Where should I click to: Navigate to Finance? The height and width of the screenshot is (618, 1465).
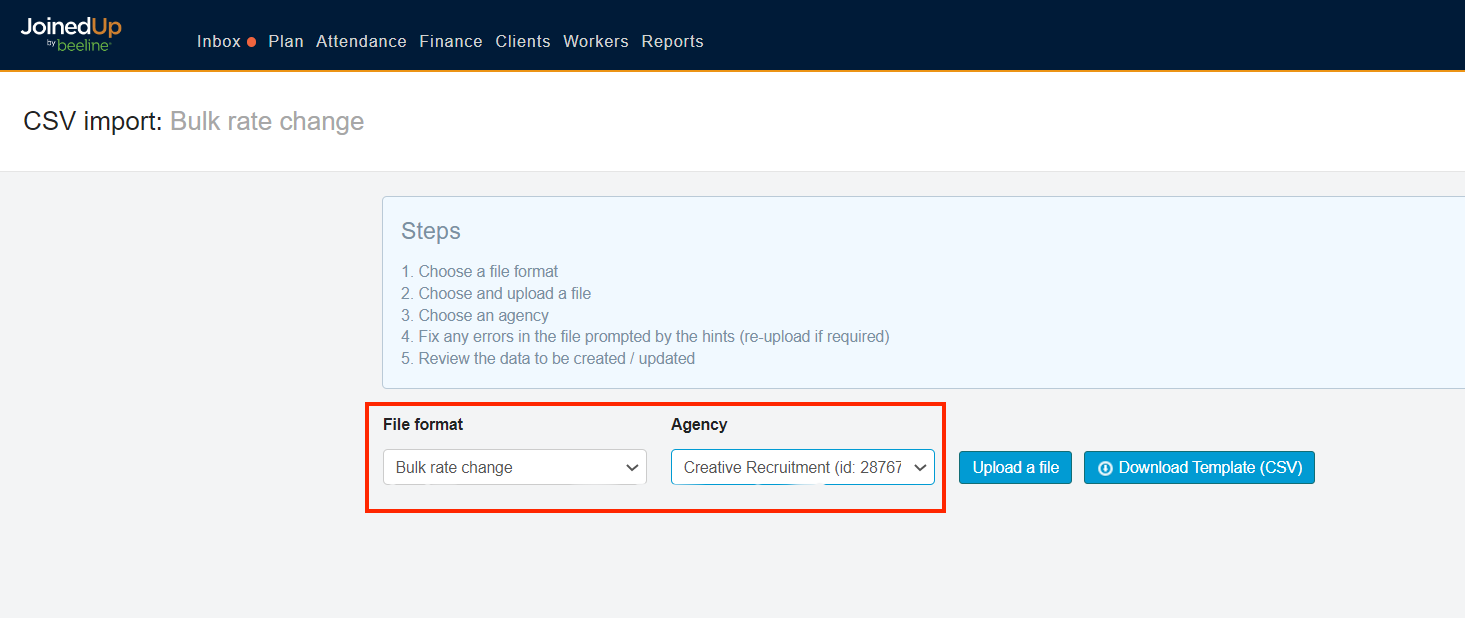pos(451,42)
